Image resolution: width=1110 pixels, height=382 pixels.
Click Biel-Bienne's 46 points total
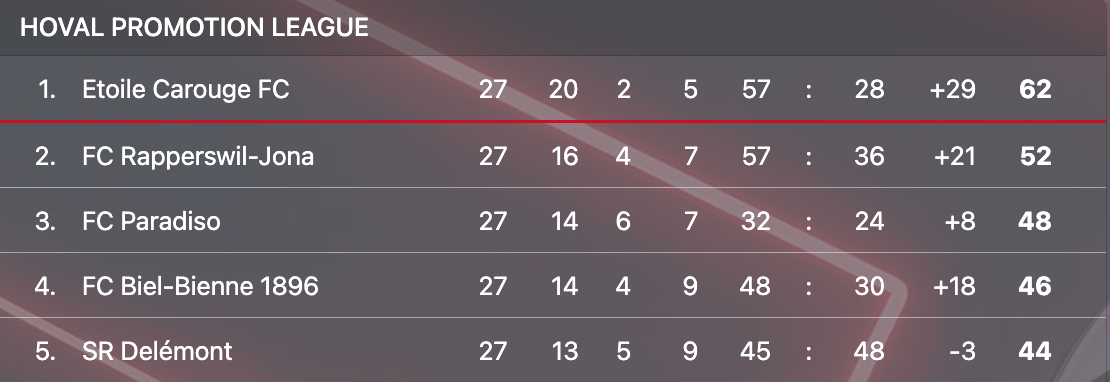point(1035,286)
